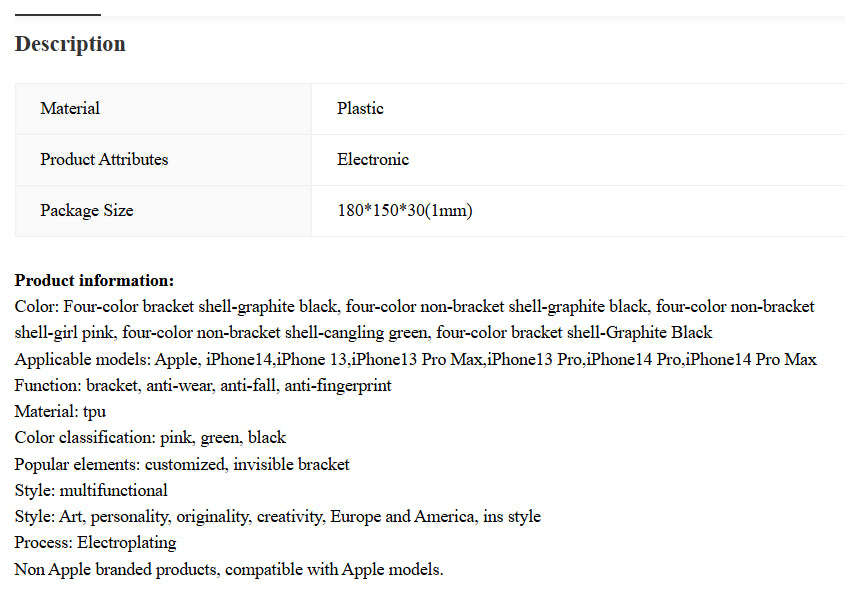Click the Popular elements text line

pyautogui.click(x=182, y=464)
